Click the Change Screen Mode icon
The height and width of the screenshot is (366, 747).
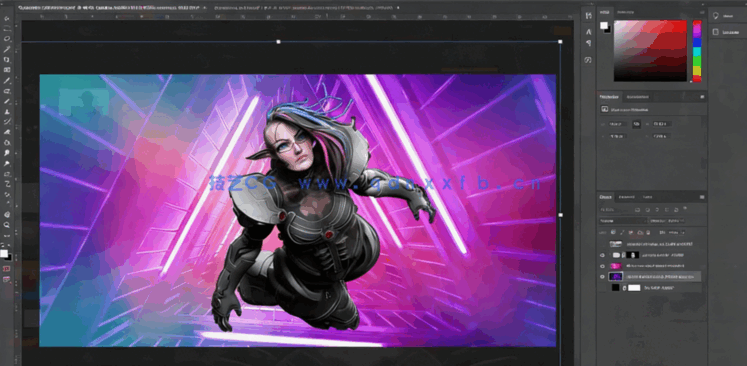click(x=7, y=280)
